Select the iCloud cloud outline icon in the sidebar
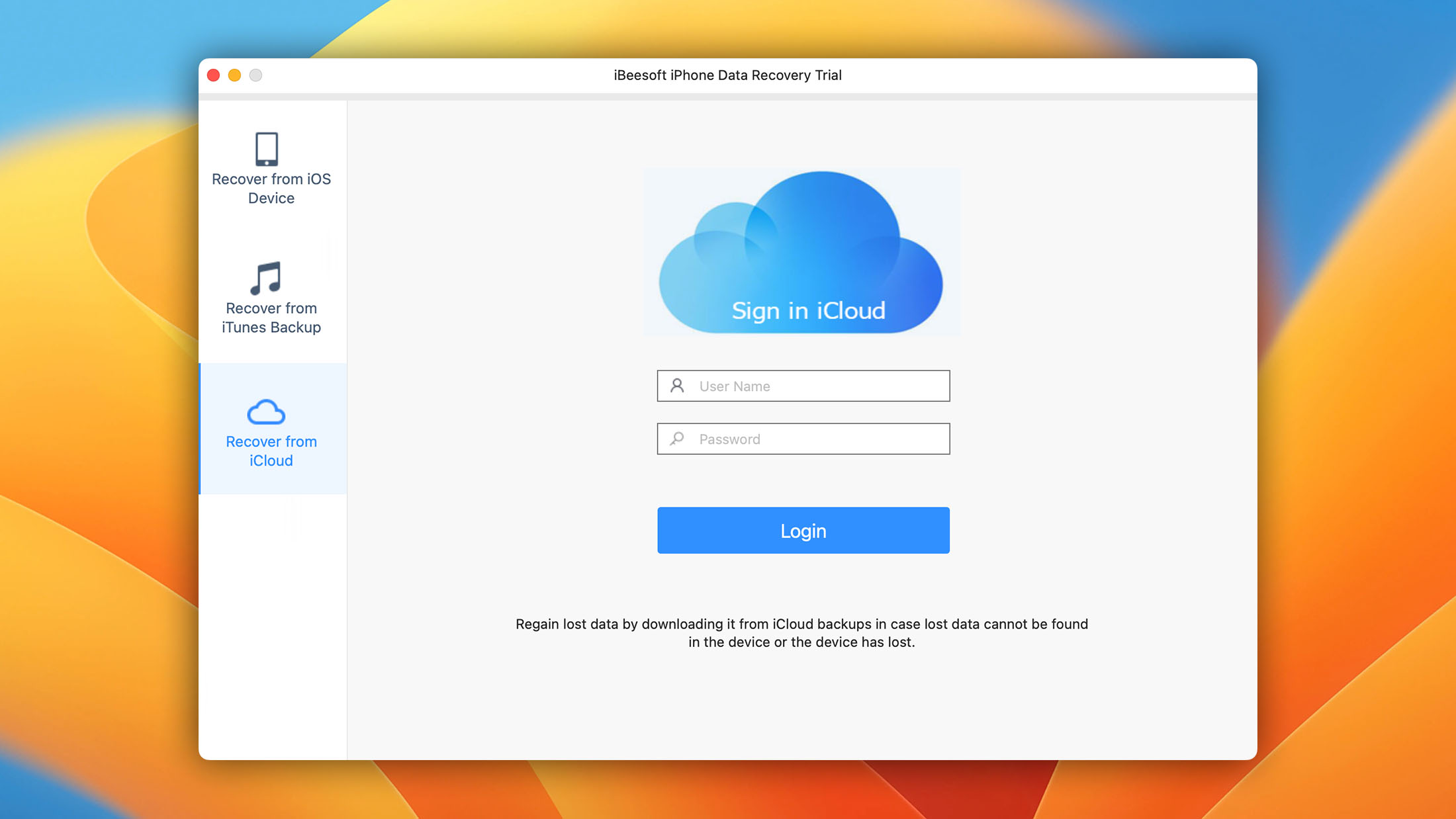This screenshot has width=1456, height=819. [x=266, y=411]
